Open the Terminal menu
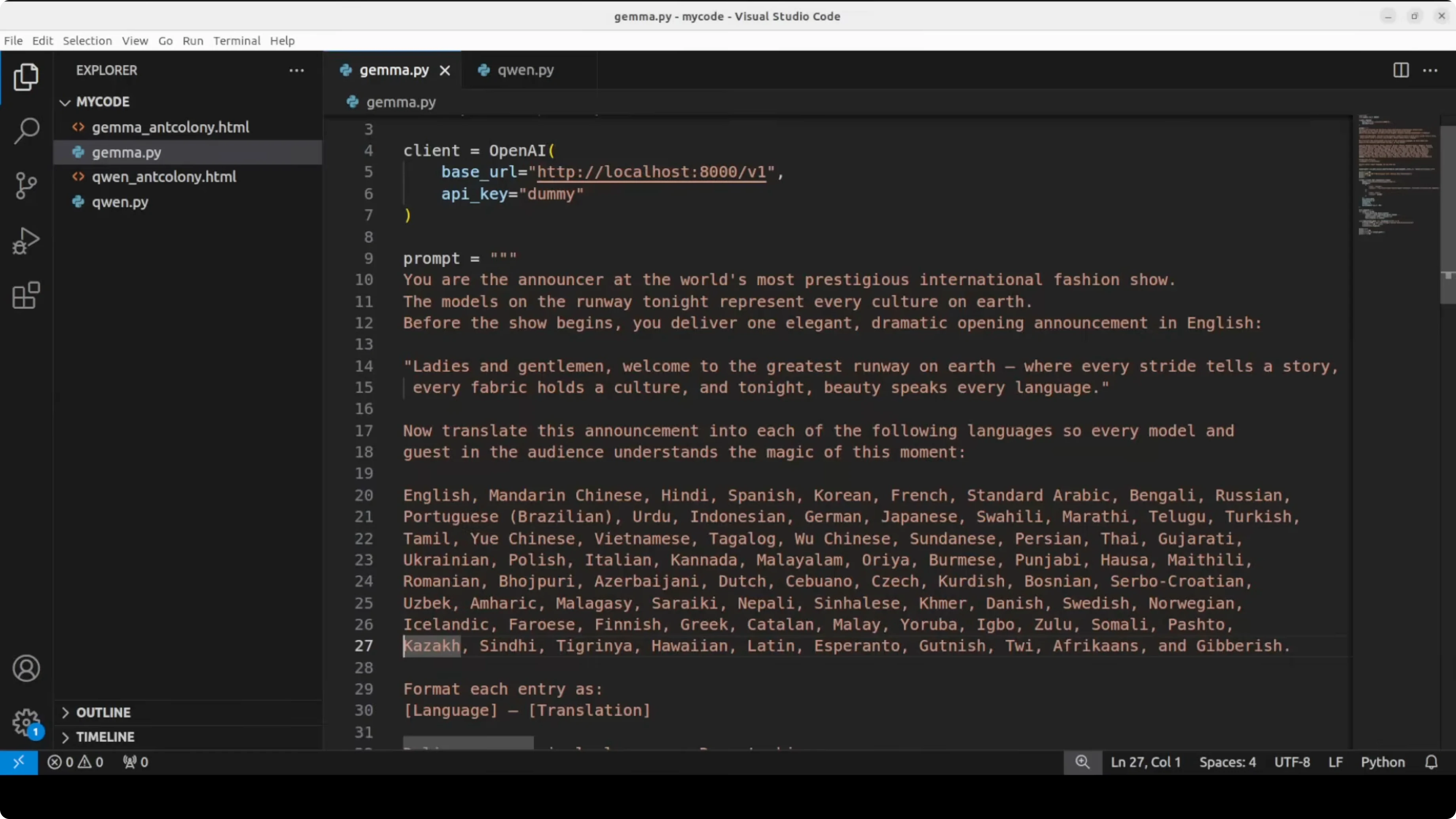Viewport: 1456px width, 819px height. tap(236, 41)
